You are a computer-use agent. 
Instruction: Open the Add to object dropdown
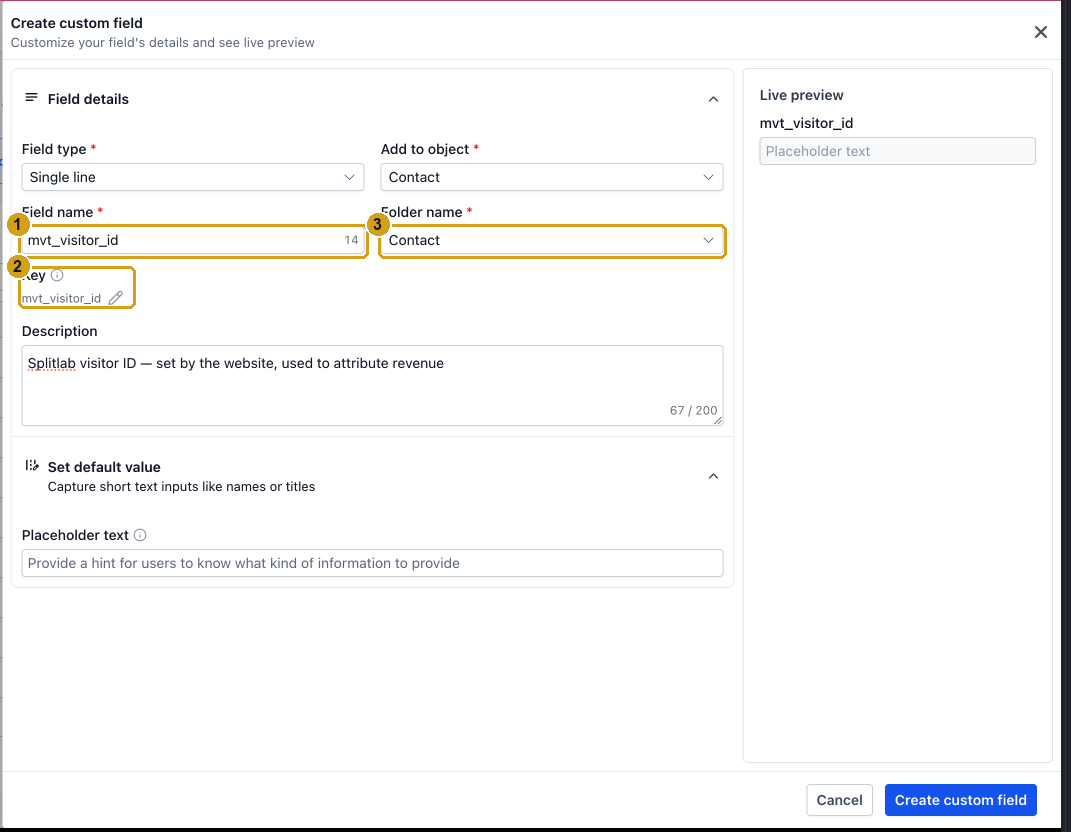point(552,177)
